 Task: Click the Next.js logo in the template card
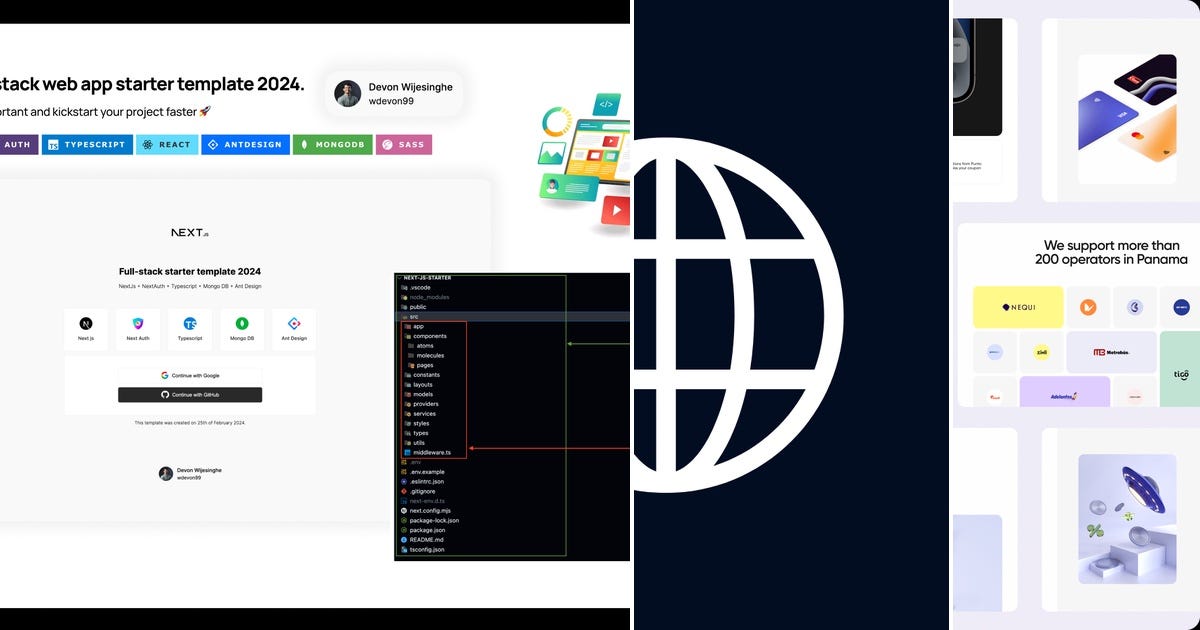tap(190, 231)
